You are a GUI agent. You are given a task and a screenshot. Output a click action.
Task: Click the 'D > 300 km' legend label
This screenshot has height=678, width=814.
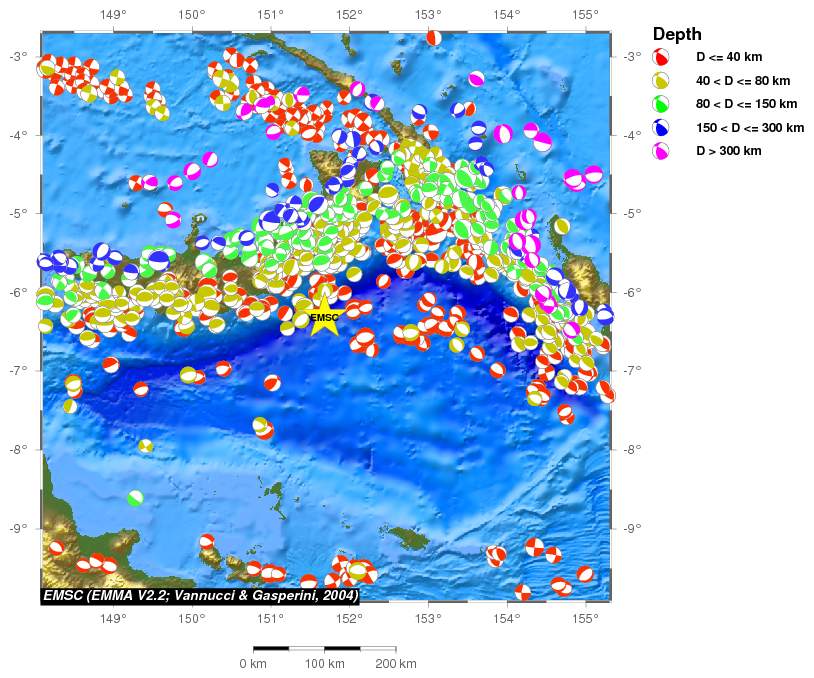[729, 152]
